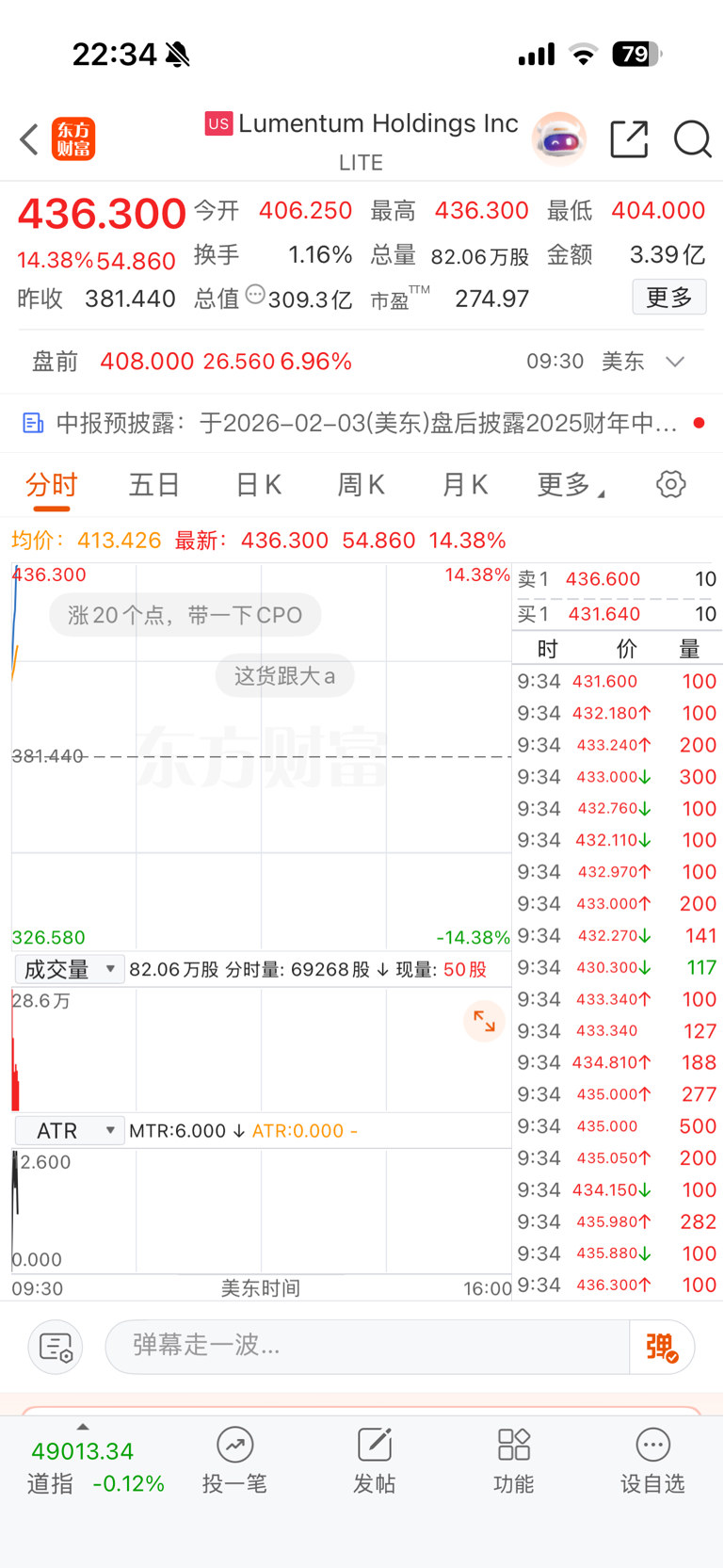The height and width of the screenshot is (1568, 724).
Task: Tap the US market flag badge
Action: [x=218, y=123]
